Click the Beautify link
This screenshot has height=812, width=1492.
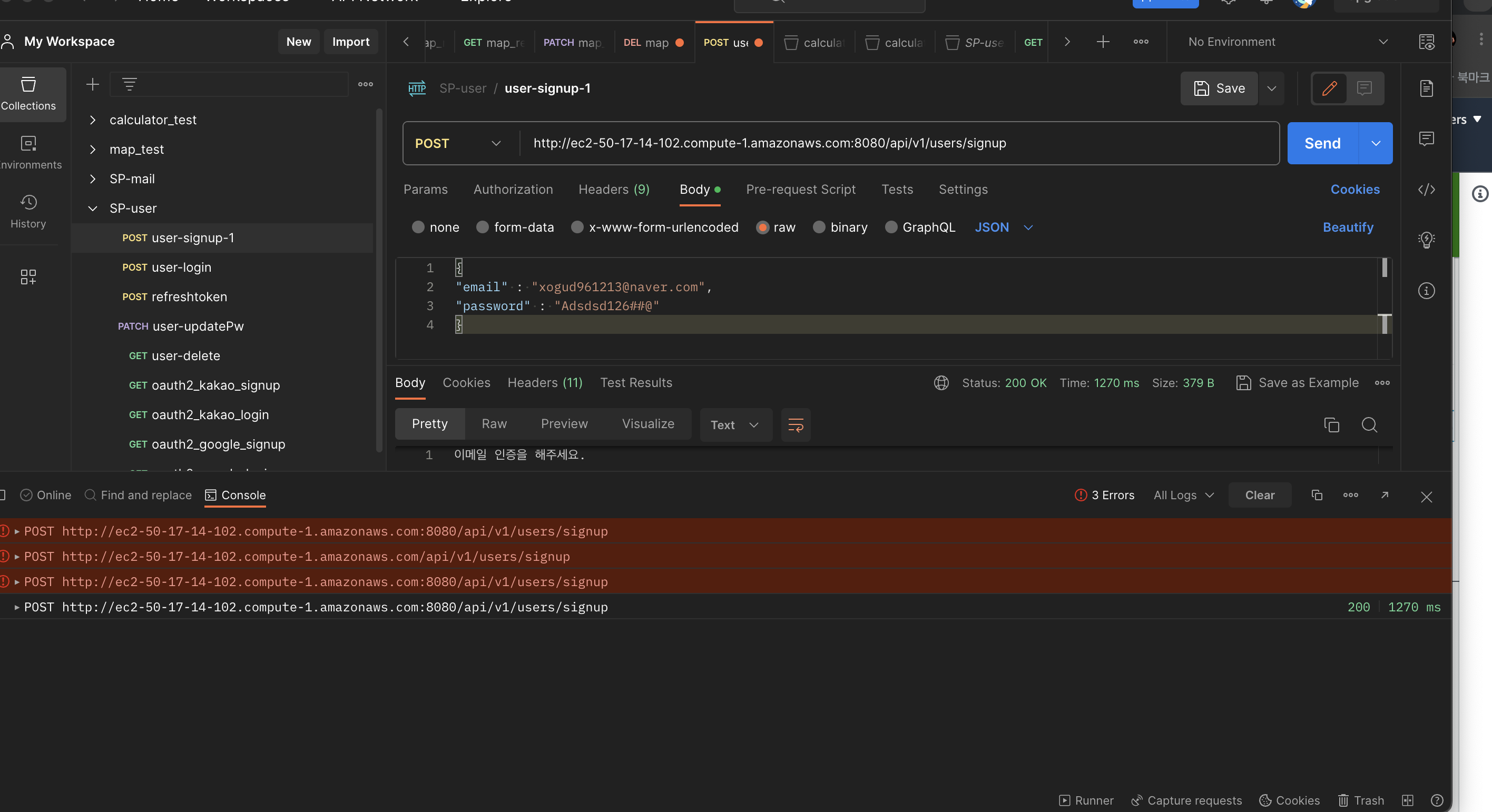(x=1347, y=227)
